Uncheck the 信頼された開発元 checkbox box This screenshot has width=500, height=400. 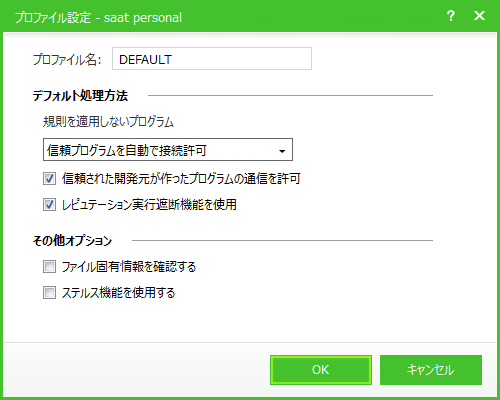coord(49,179)
